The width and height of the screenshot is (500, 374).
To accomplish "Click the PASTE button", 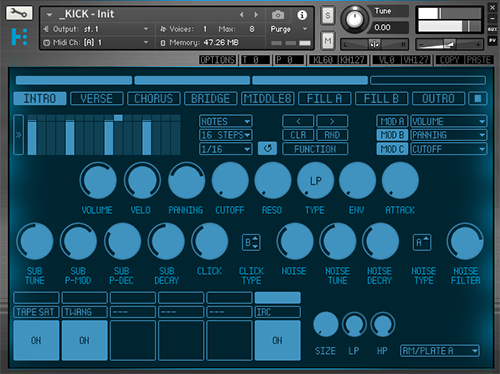I will [x=479, y=60].
